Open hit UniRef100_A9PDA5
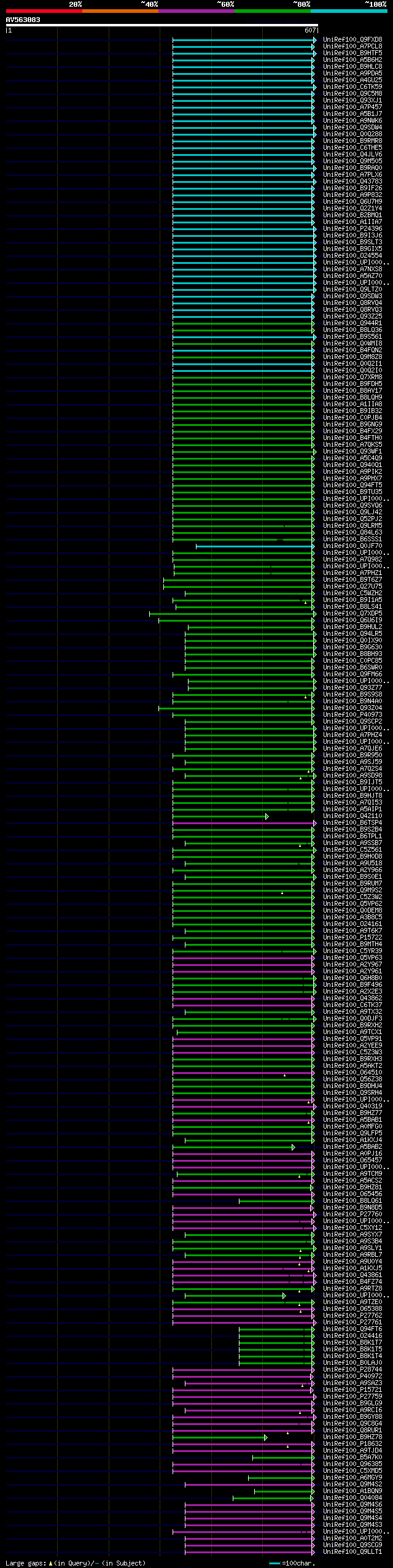This screenshot has width=393, height=1568. click(352, 74)
